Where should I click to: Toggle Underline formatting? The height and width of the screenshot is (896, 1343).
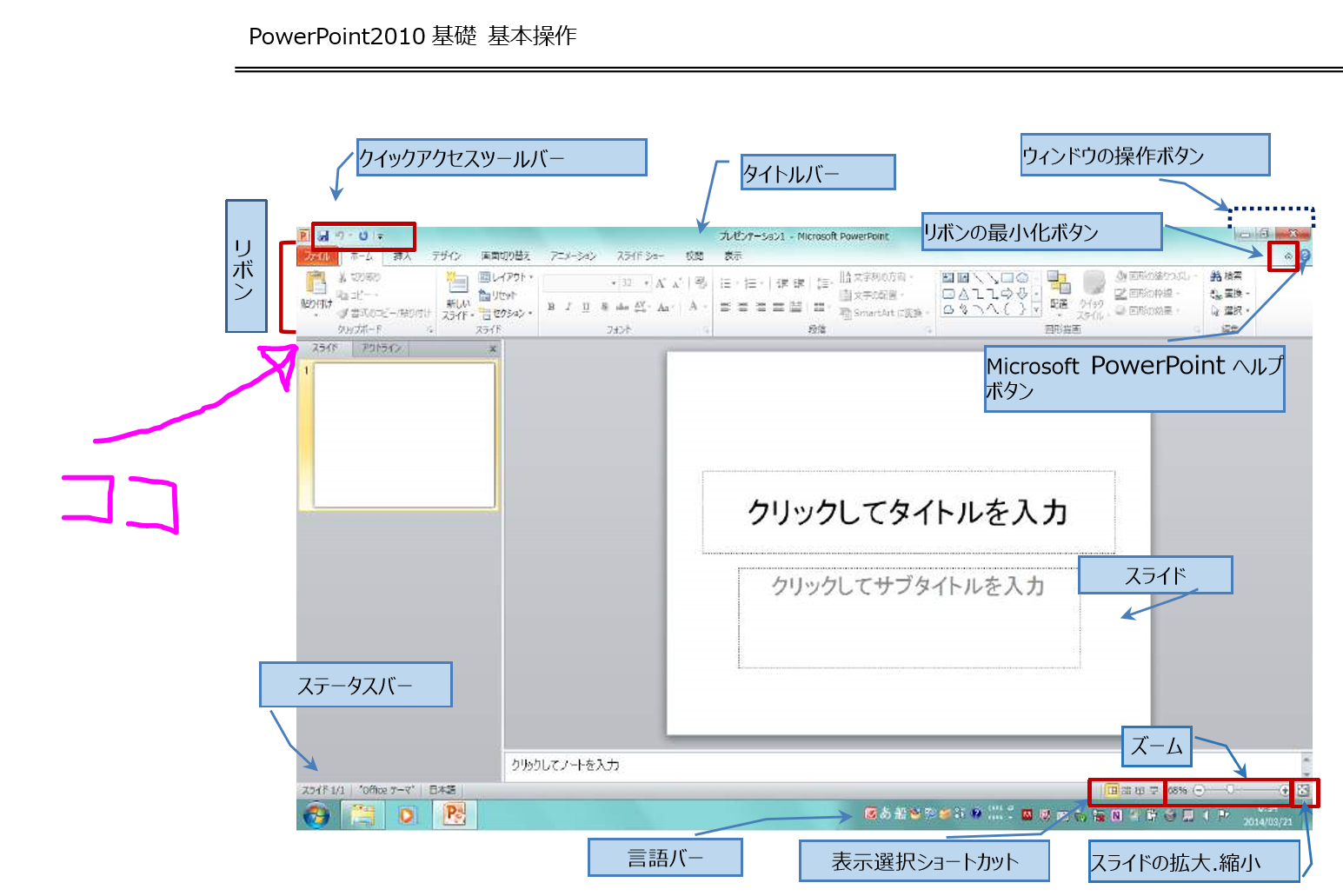586,307
